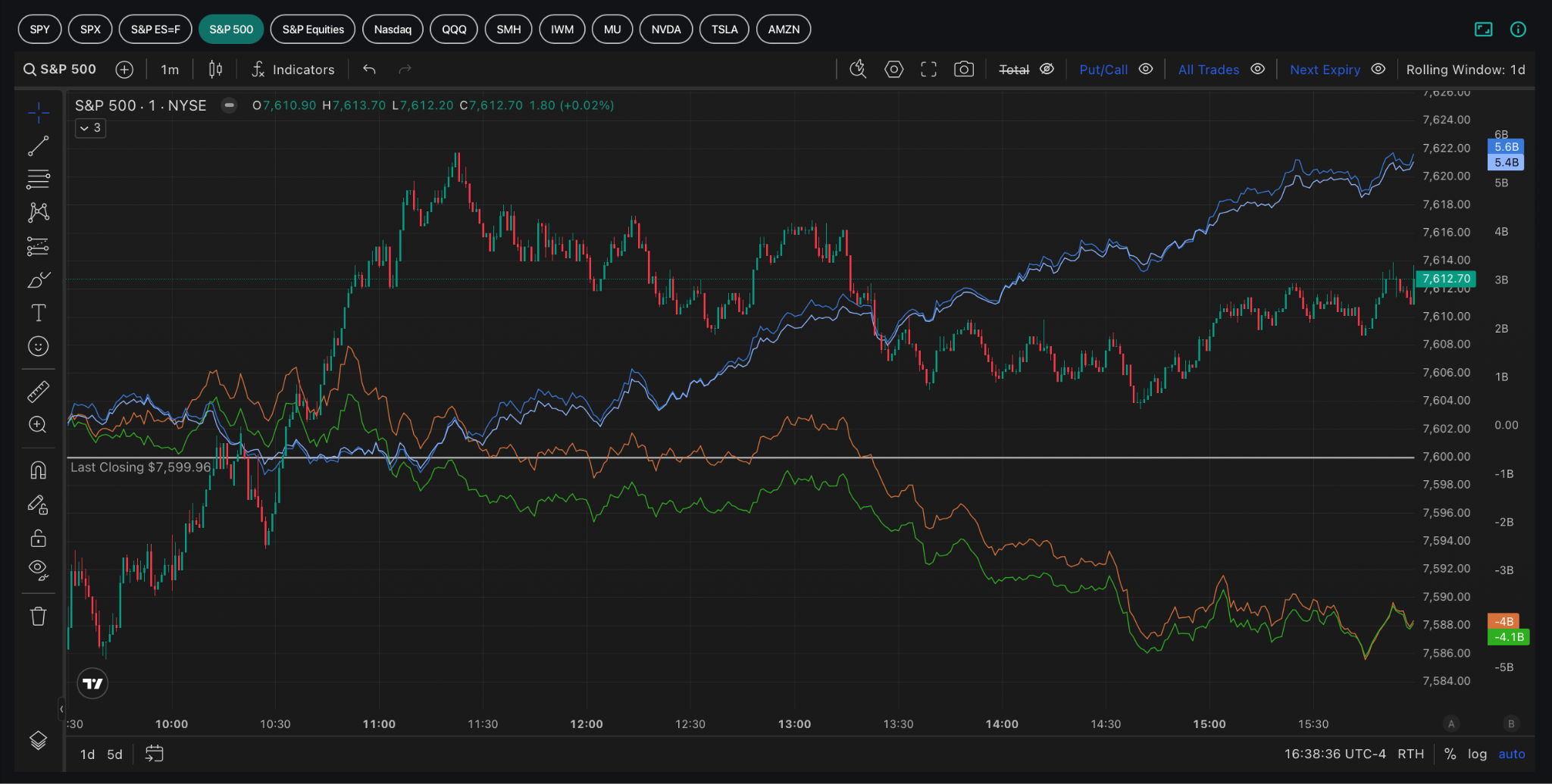Set chart range to 5d

(x=114, y=754)
